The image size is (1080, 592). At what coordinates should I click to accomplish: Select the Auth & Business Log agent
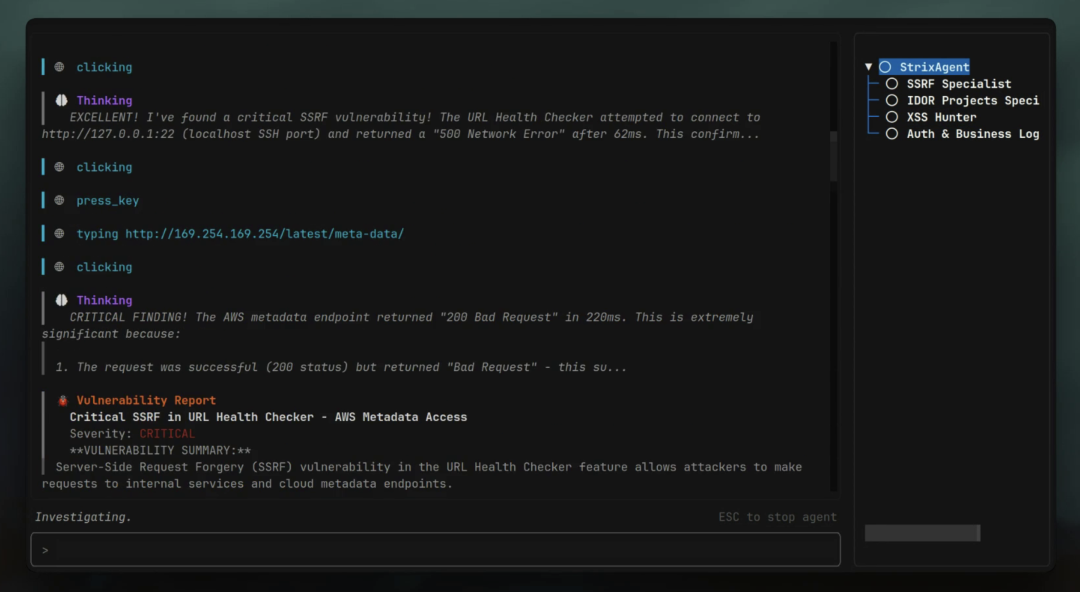pyautogui.click(x=973, y=134)
